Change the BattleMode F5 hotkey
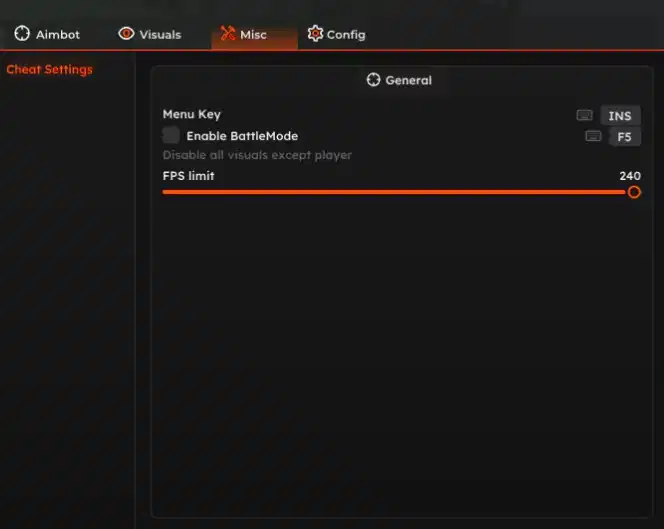 tap(624, 137)
